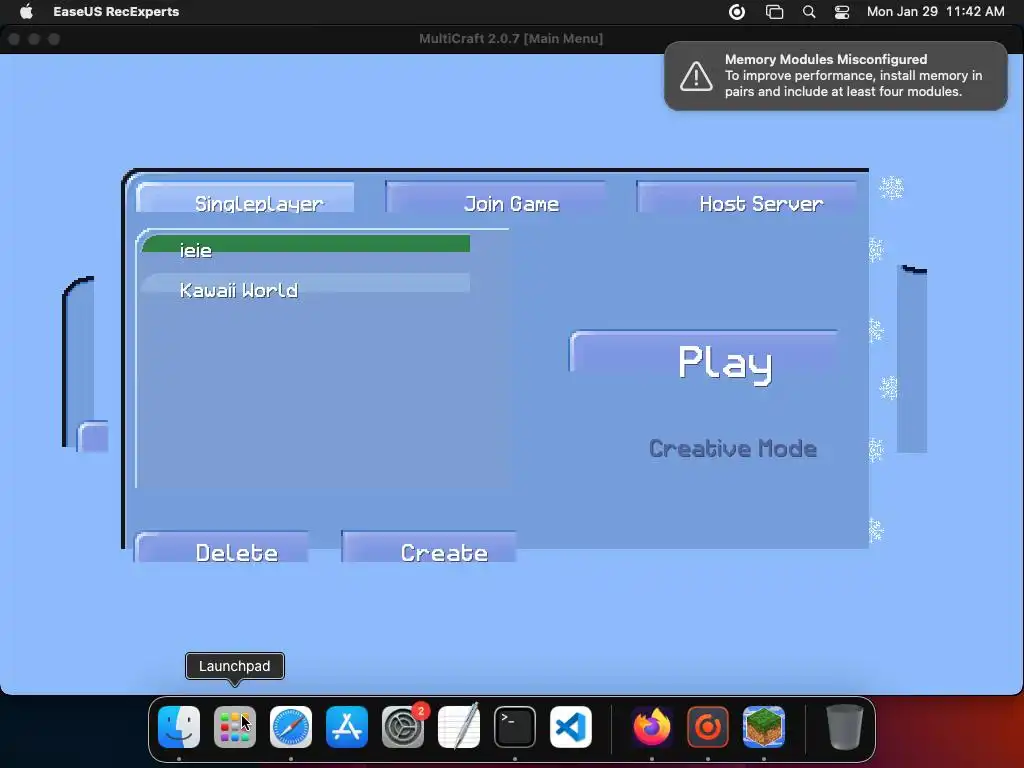Open the window mirroring icon in menu bar

[x=775, y=12]
